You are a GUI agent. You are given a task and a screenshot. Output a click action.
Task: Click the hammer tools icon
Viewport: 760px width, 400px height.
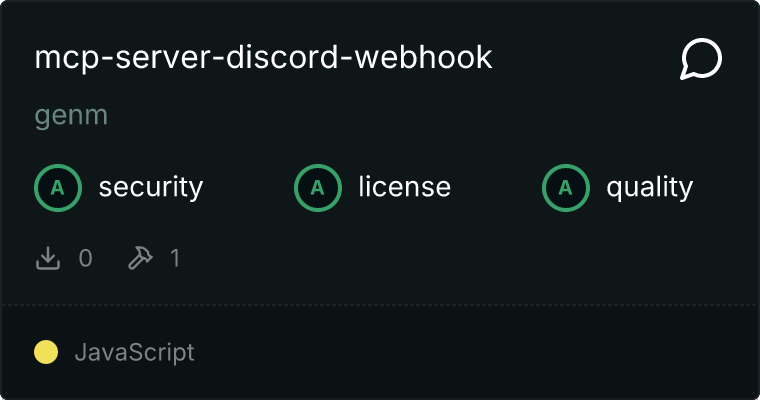click(141, 258)
